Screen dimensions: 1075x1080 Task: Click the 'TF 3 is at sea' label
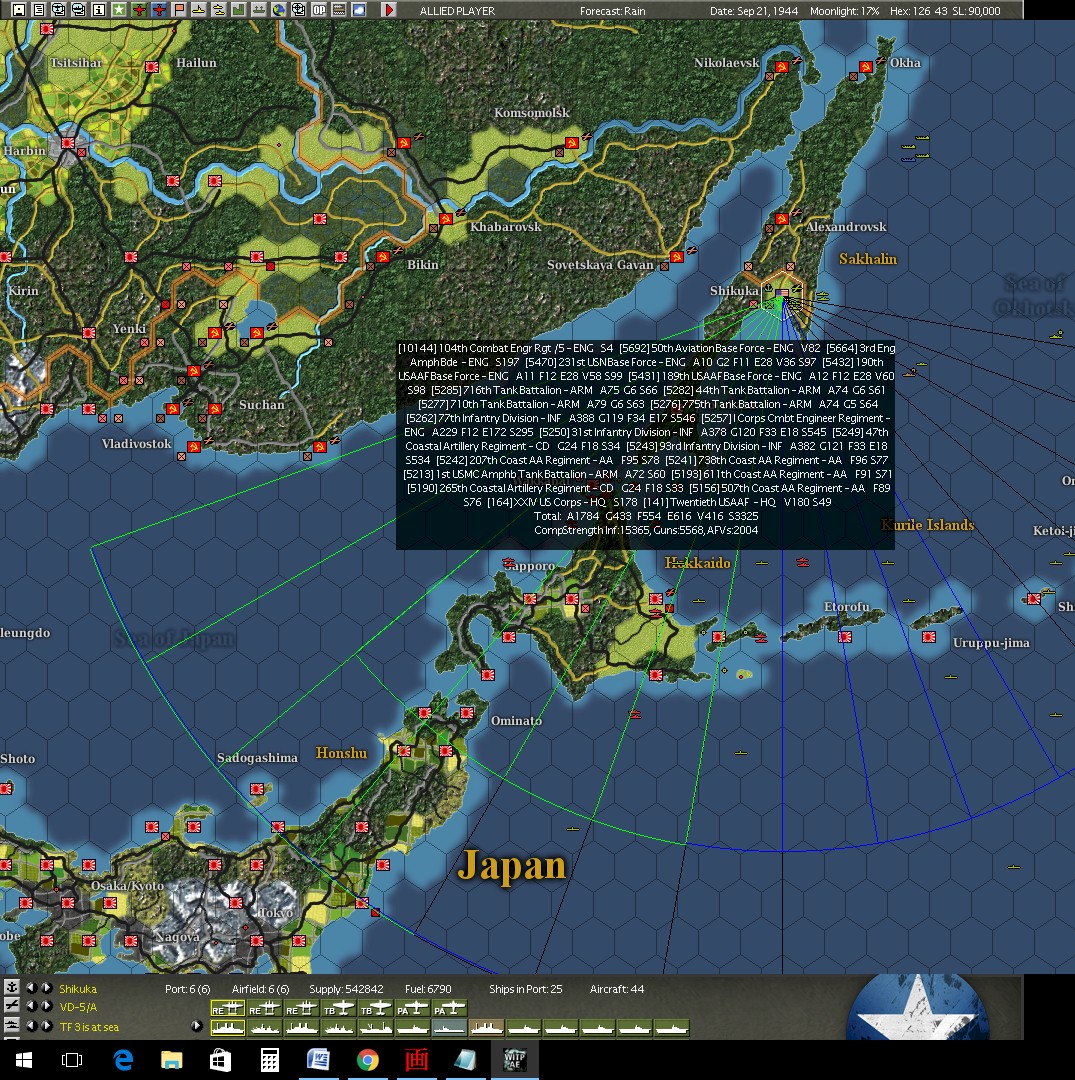pyautogui.click(x=89, y=1026)
